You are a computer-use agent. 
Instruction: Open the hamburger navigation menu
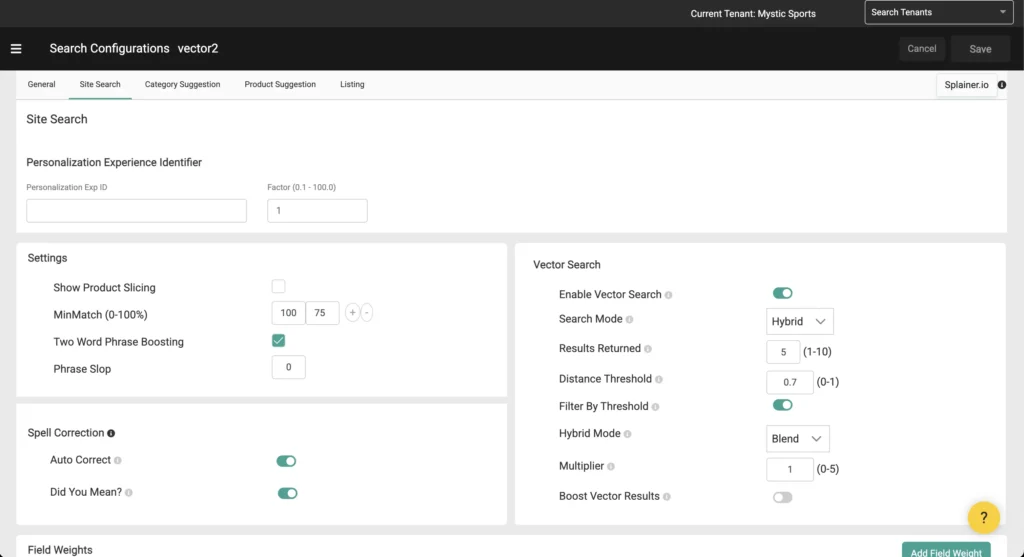(16, 49)
